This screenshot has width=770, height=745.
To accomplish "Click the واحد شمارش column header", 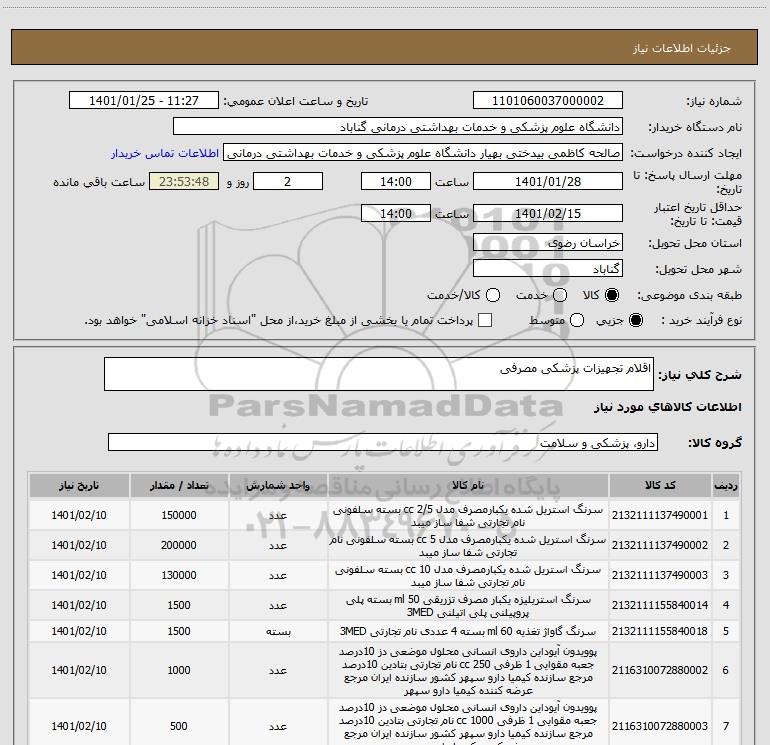I will coord(278,486).
